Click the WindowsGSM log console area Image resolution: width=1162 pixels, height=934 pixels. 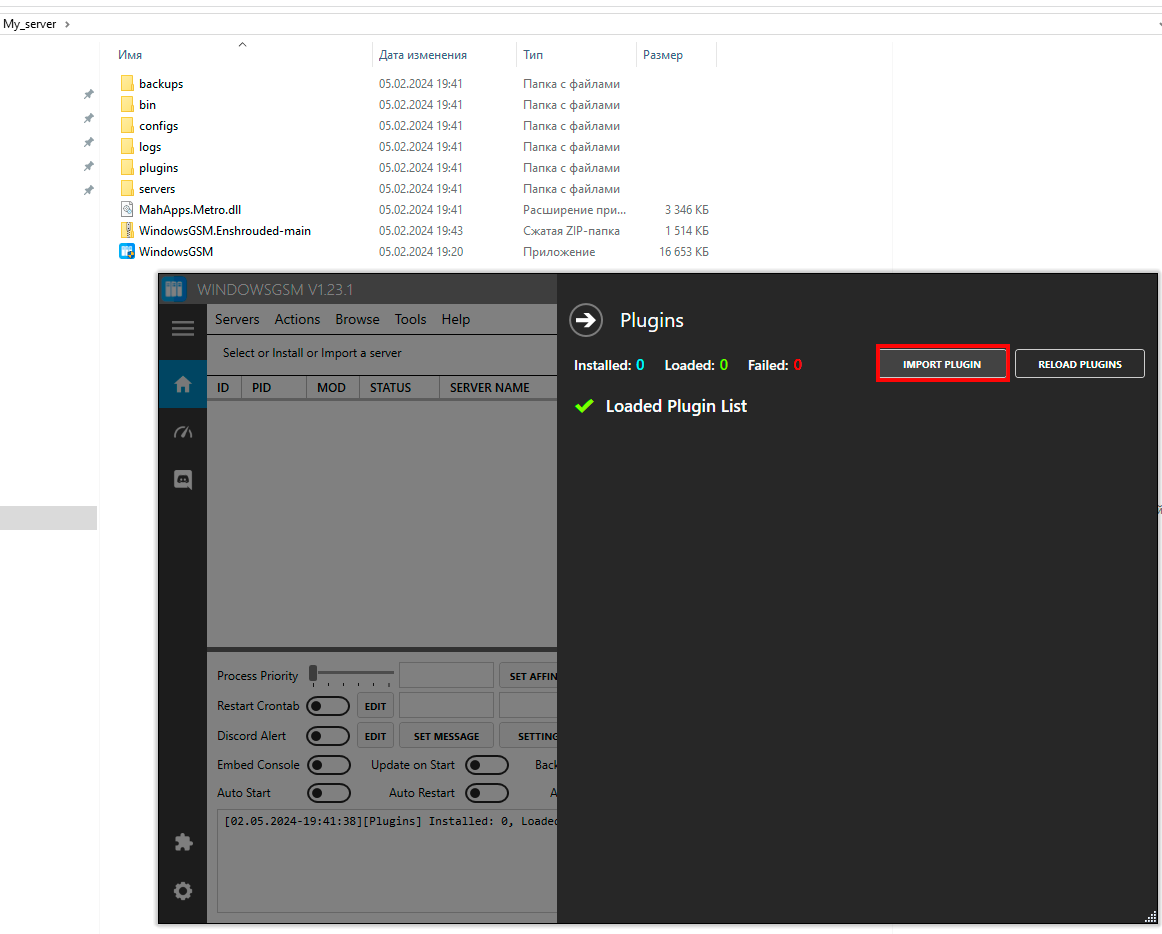pos(387,861)
